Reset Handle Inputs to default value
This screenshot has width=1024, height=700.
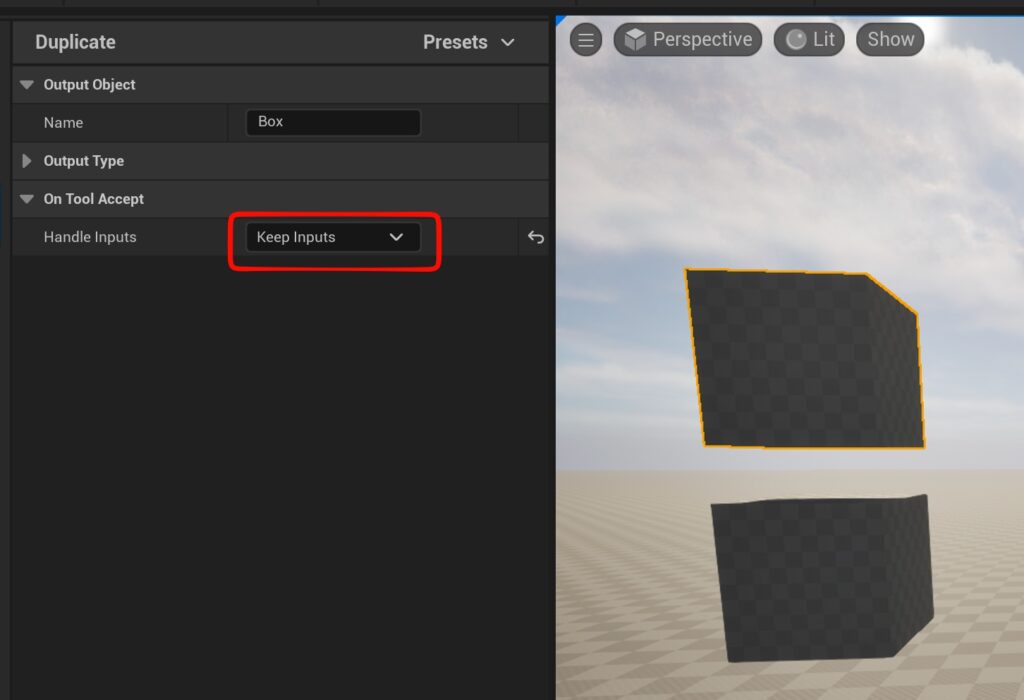535,237
